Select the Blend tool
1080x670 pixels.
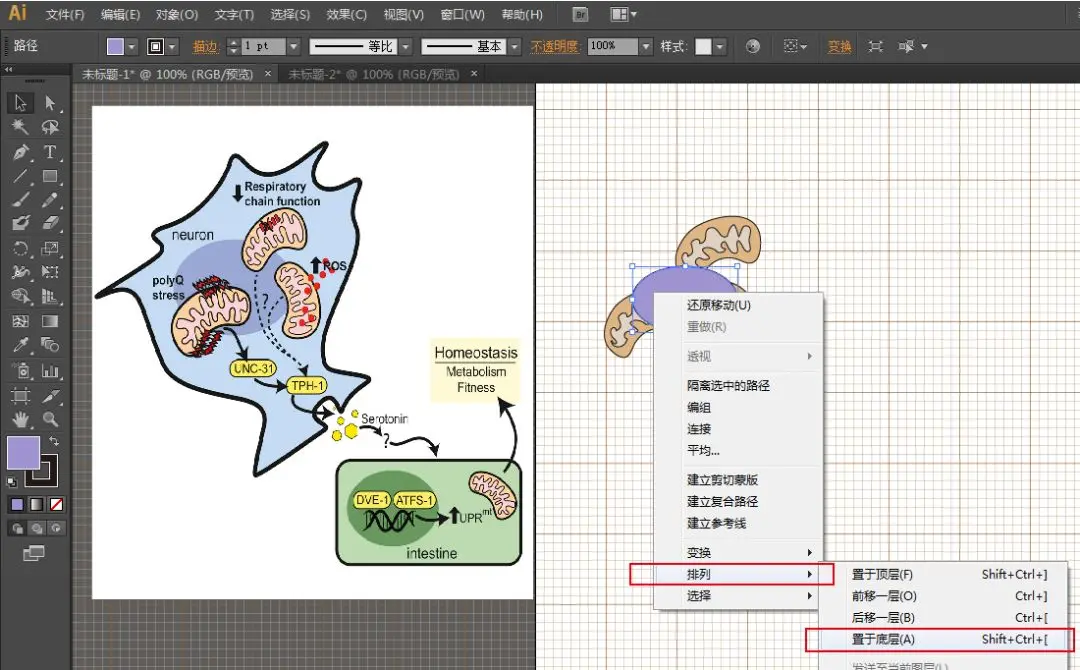(x=50, y=345)
